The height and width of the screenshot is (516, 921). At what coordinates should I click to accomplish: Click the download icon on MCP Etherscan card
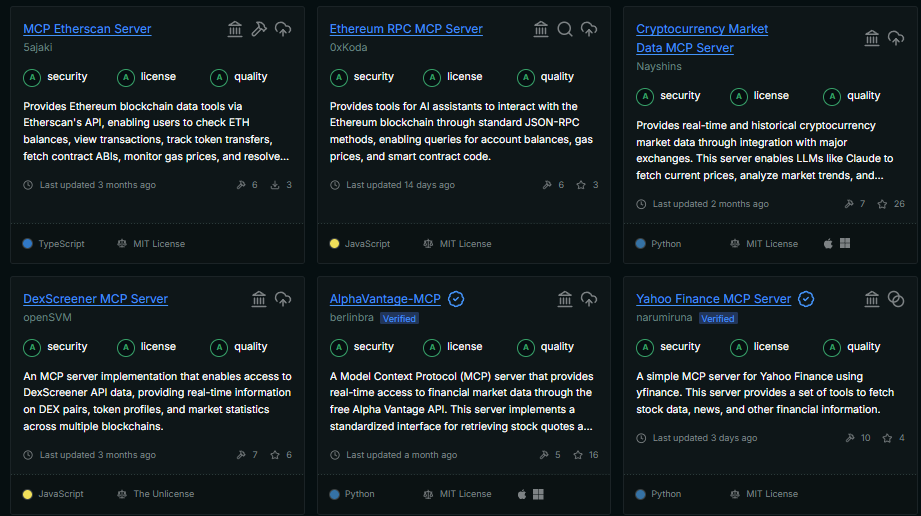pos(275,185)
